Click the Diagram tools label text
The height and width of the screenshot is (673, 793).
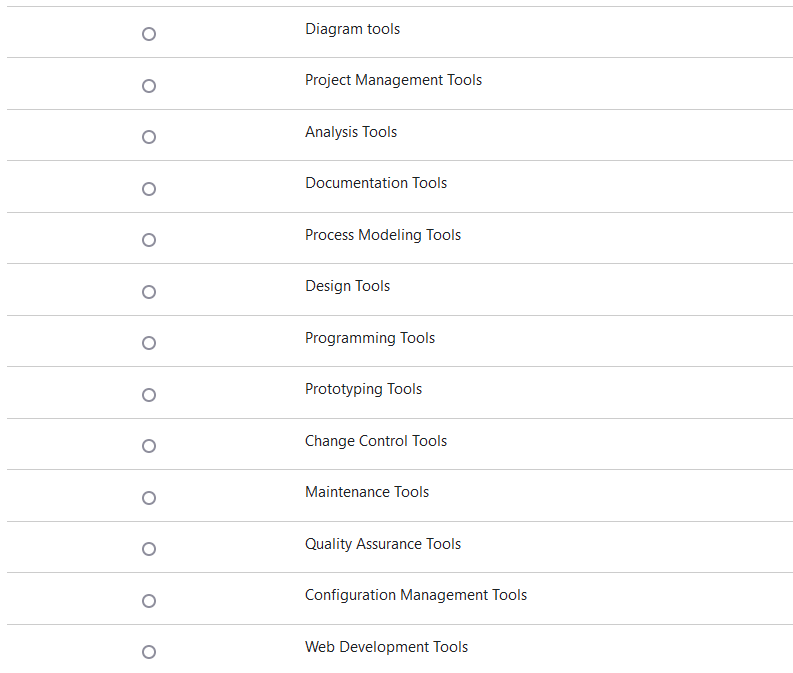coord(353,29)
